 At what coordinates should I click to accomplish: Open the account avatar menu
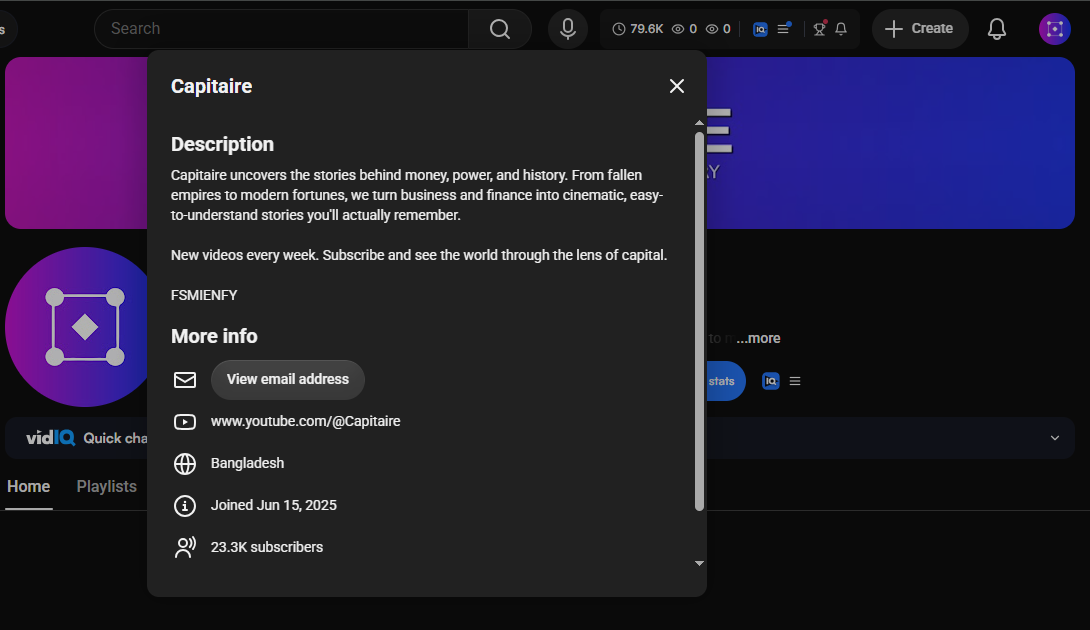click(x=1055, y=29)
